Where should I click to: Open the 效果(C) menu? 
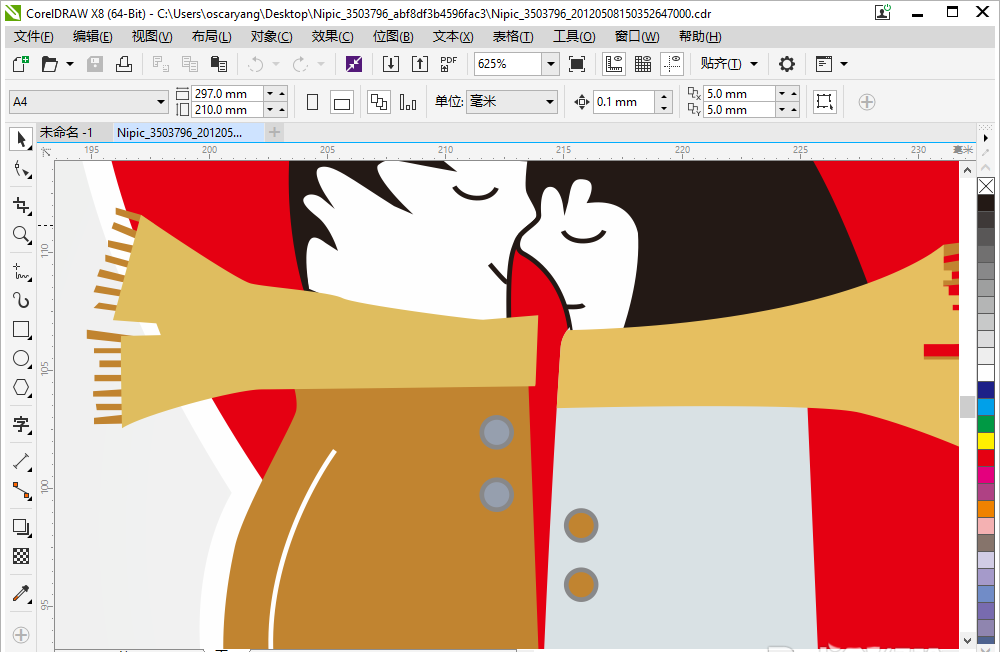click(x=332, y=36)
